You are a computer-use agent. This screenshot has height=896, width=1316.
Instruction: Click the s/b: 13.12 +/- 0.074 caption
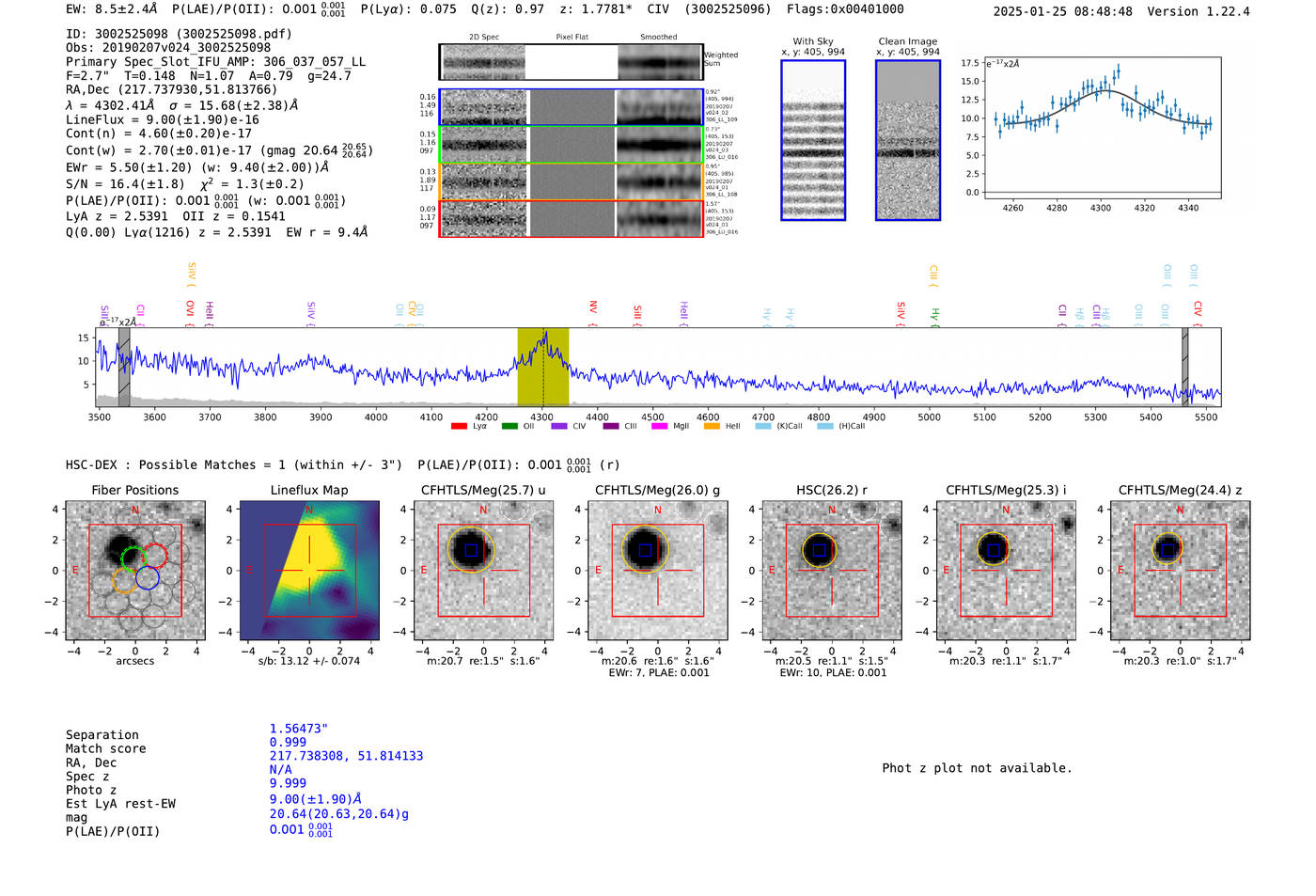click(x=309, y=661)
